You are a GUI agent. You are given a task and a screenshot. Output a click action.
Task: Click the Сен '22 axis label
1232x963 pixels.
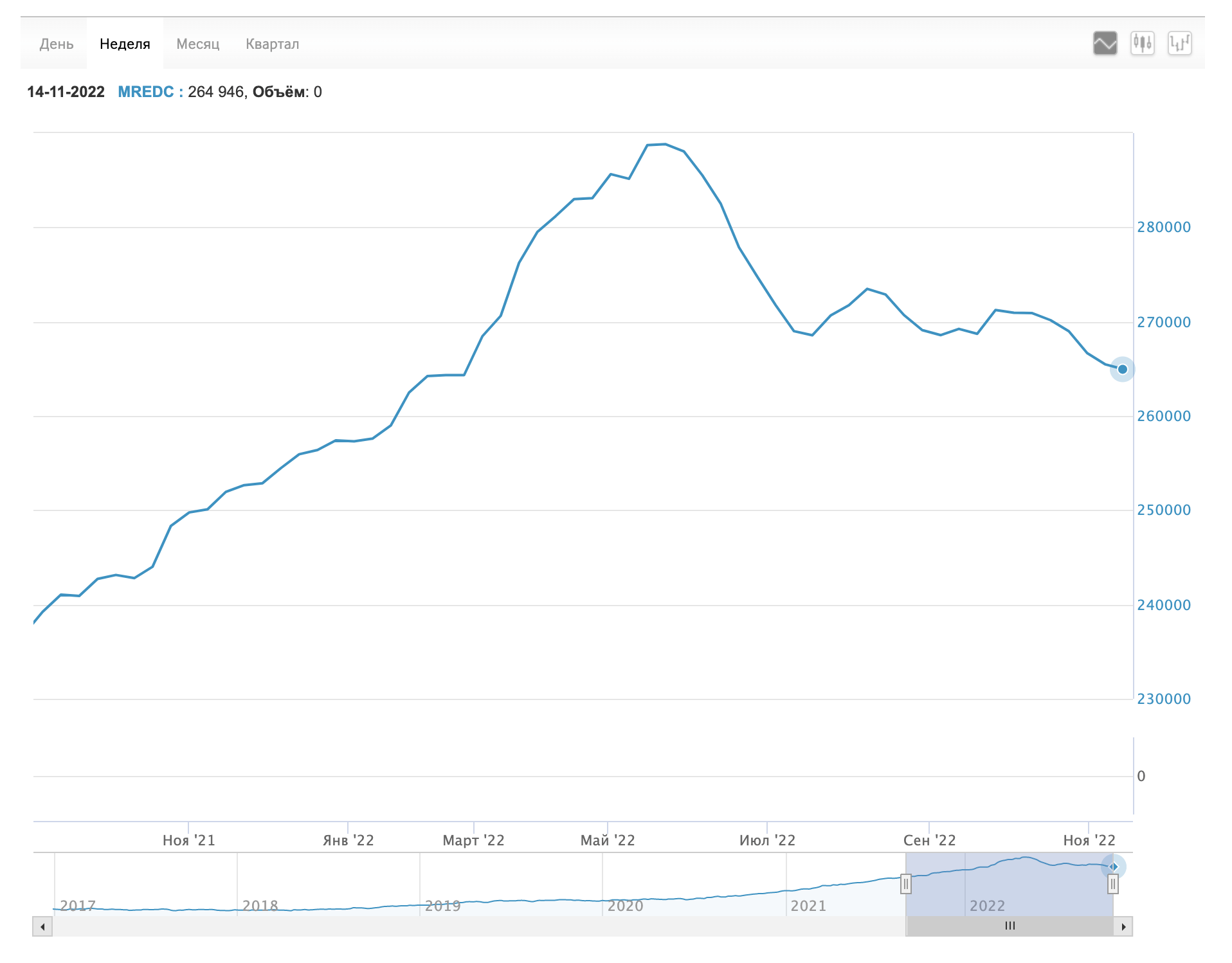pyautogui.click(x=929, y=840)
